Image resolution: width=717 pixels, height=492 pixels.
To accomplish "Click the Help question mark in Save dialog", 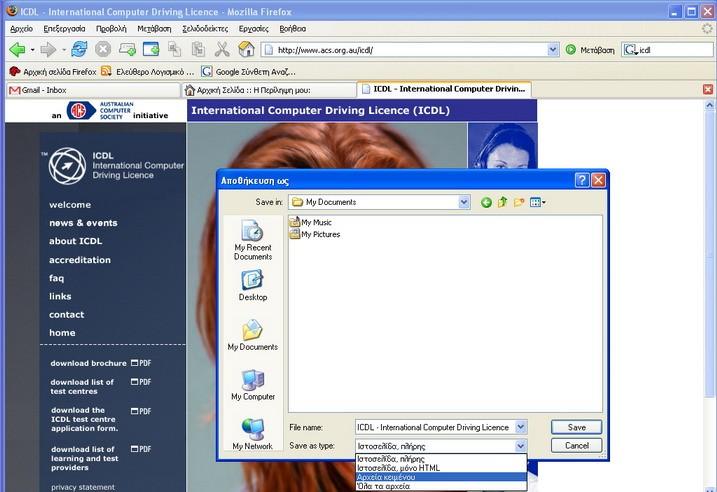I will [582, 180].
